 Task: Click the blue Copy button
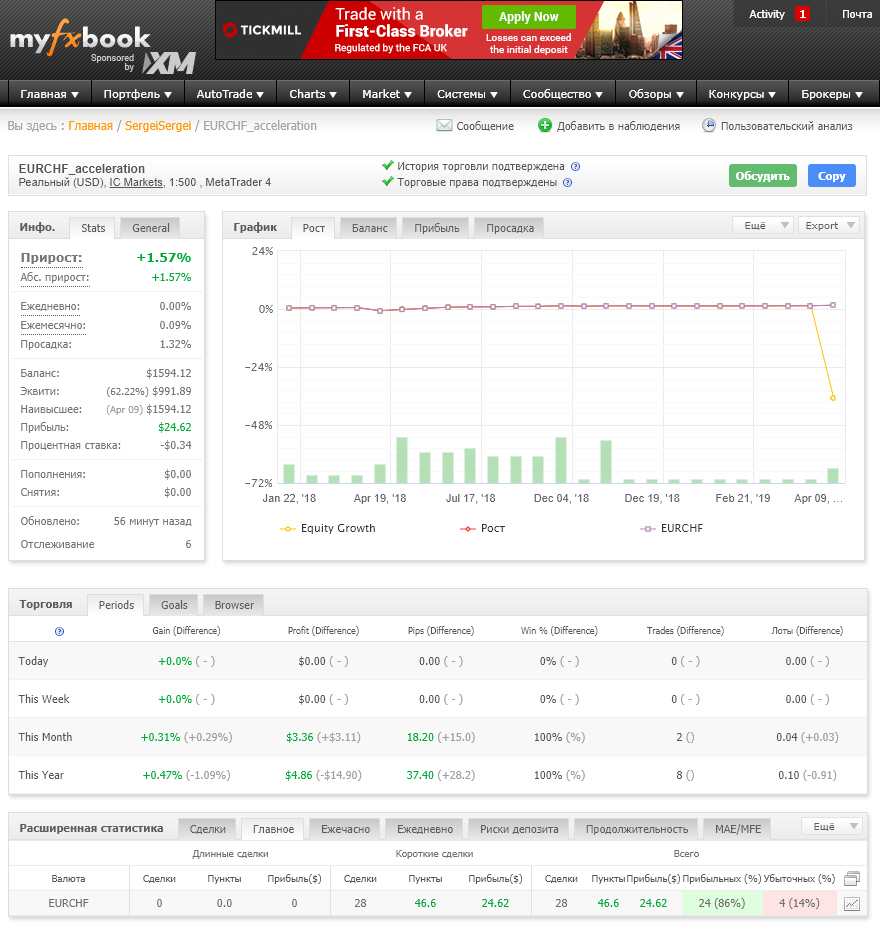[x=831, y=176]
